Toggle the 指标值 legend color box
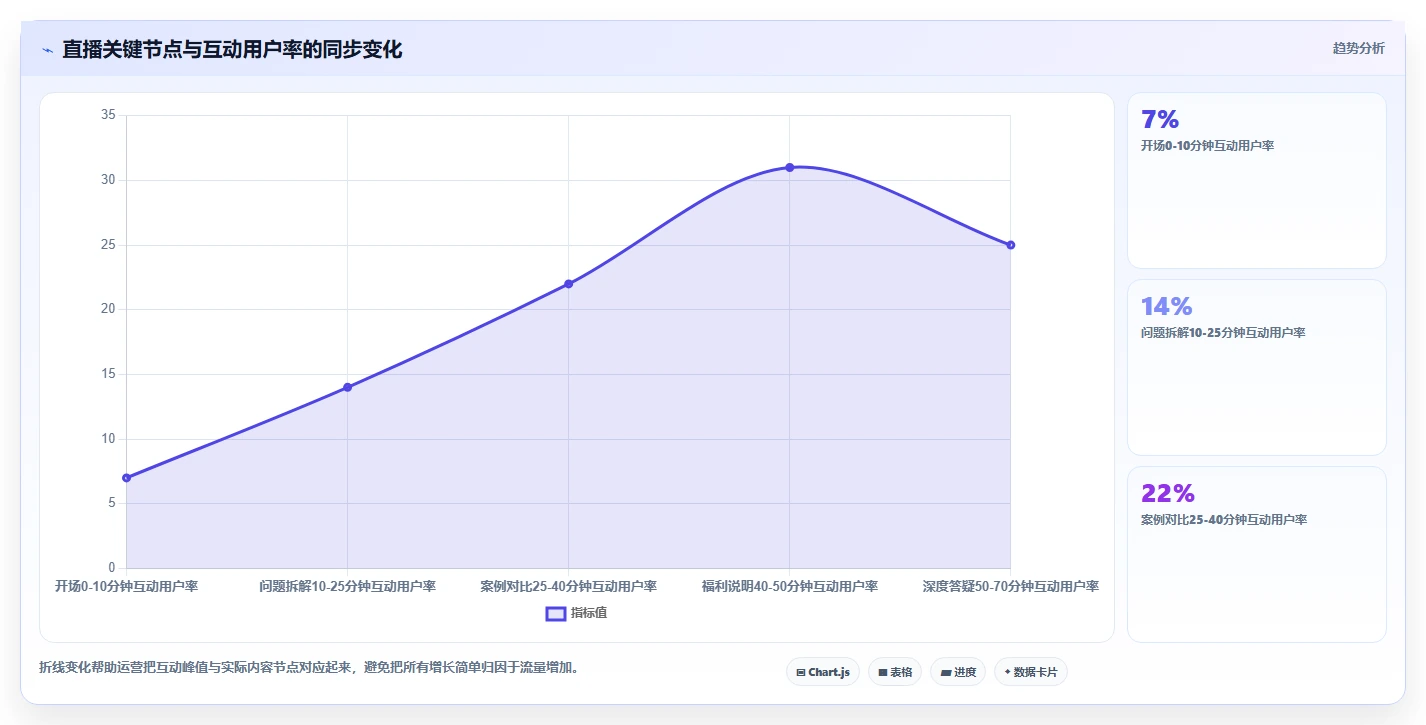This screenshot has width=1426, height=725. tap(556, 613)
